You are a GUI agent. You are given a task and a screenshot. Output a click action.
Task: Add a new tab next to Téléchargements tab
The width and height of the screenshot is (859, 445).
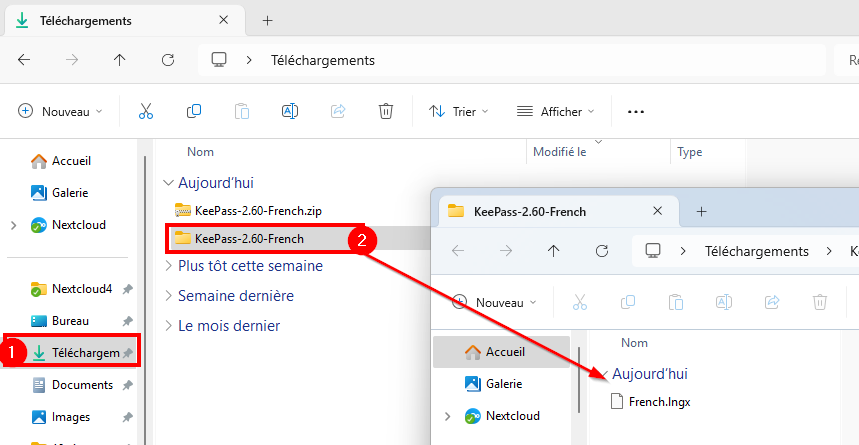(267, 20)
